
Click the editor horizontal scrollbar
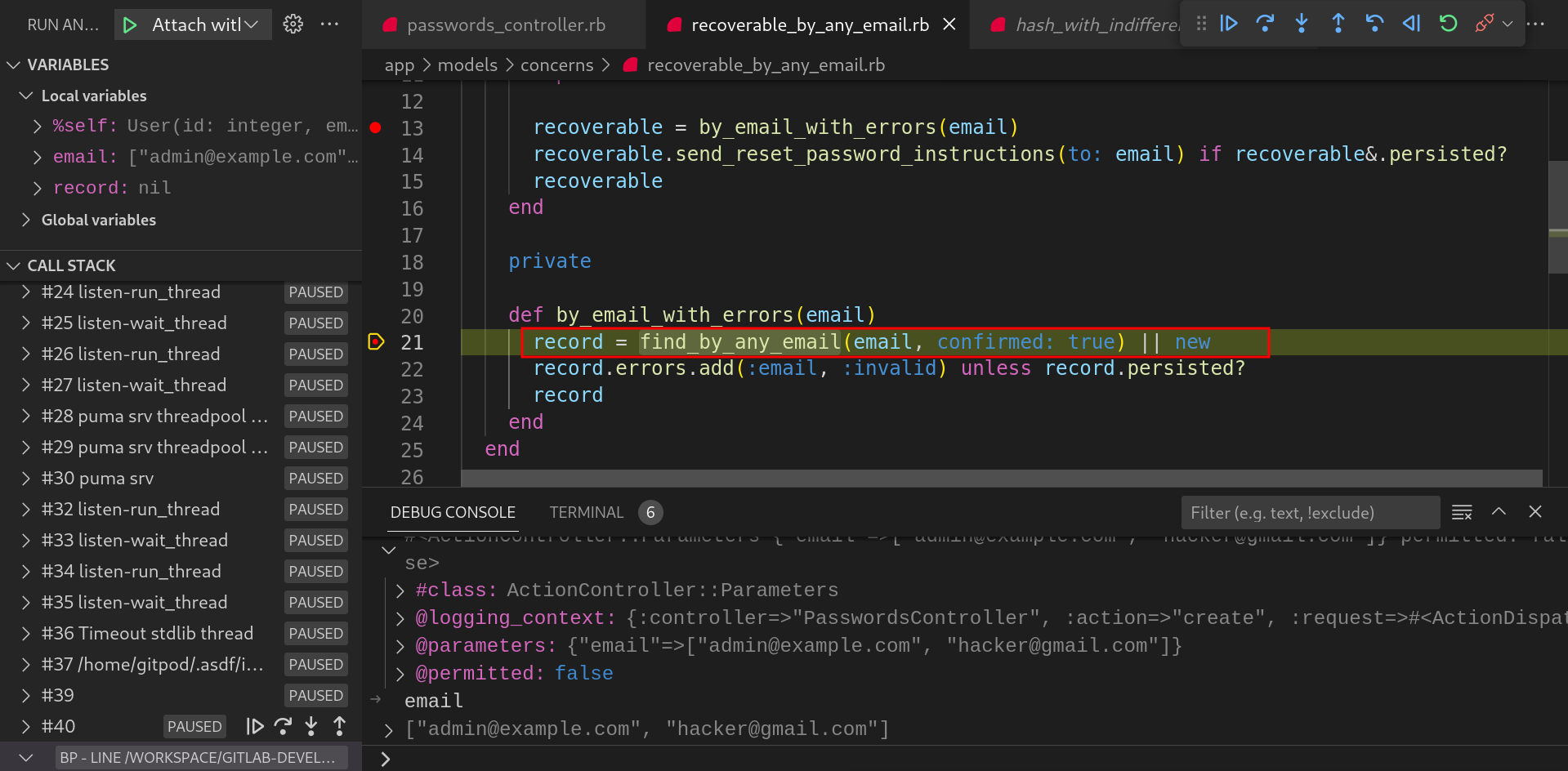tap(1002, 478)
